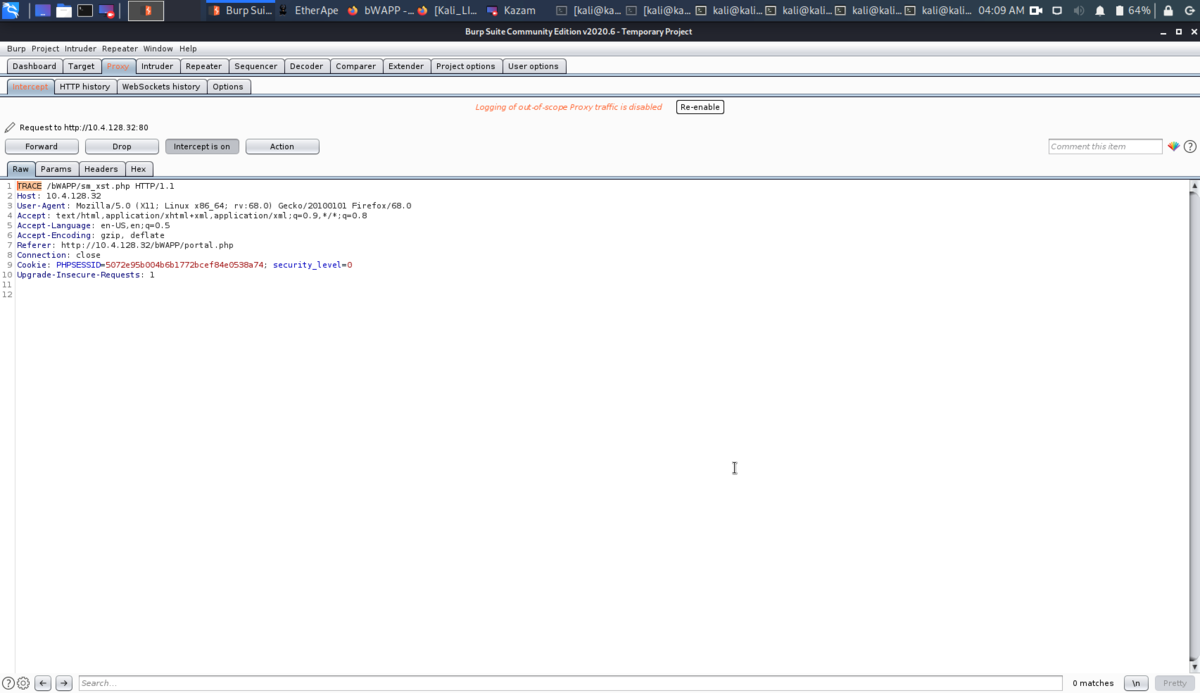Screen dimensions: 1200x693
Task: Switch to the Repeater tool tab
Action: pyautogui.click(x=204, y=66)
